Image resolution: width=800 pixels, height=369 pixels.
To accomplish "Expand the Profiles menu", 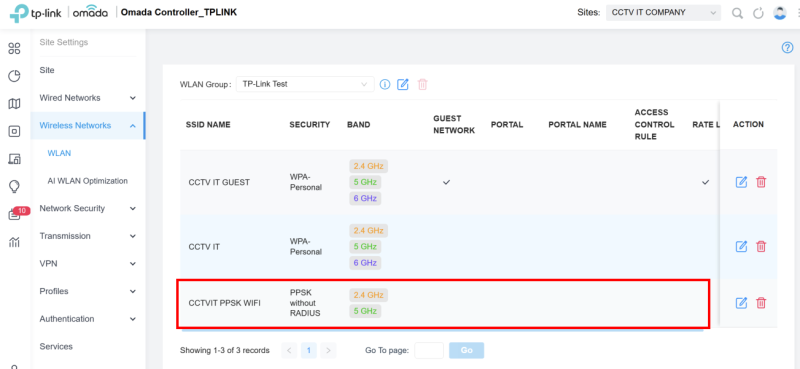I will [x=88, y=291].
